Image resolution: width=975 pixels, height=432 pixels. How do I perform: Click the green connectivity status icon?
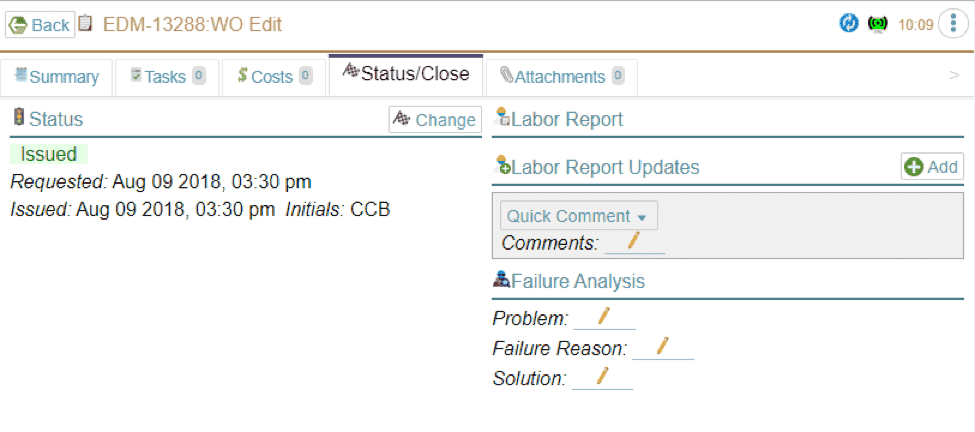point(878,24)
